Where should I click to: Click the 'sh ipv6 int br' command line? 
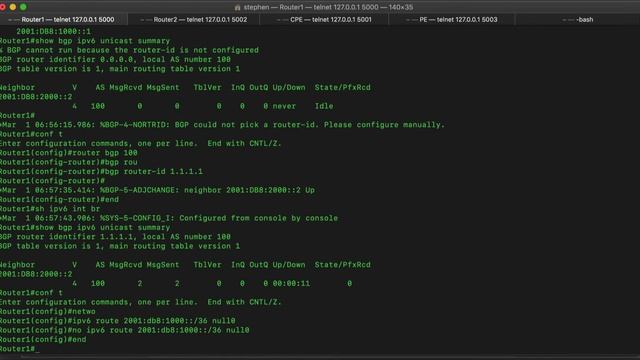pos(50,209)
